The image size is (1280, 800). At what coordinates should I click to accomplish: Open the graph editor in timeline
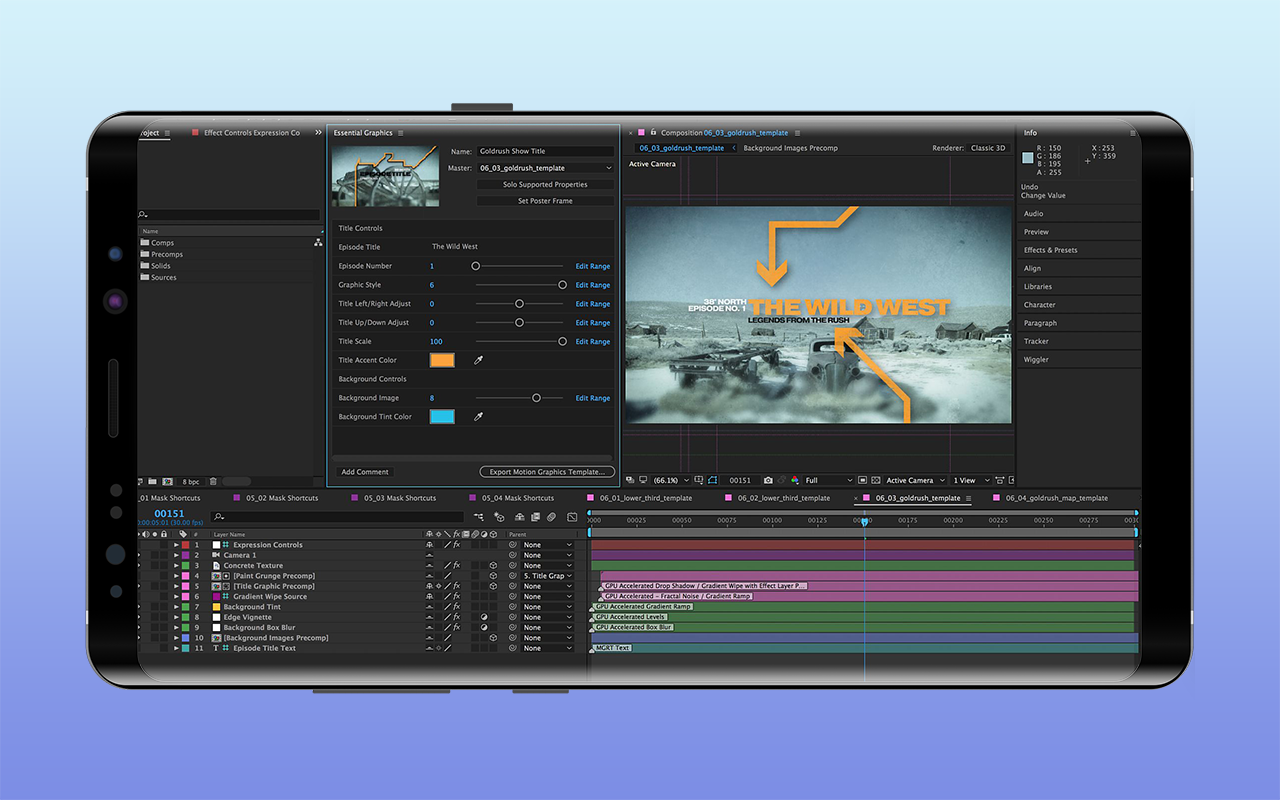coord(572,517)
